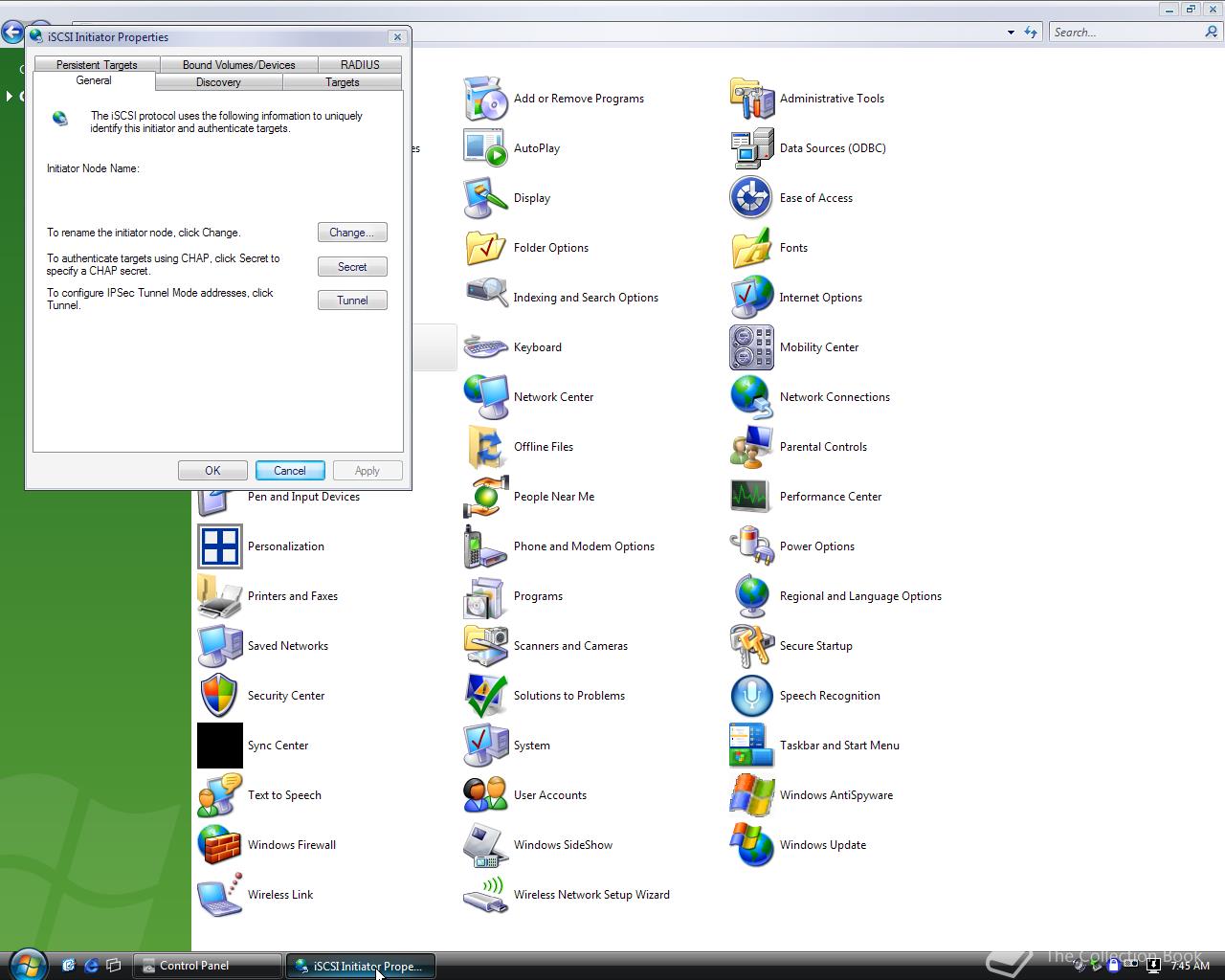
Task: Launch Internet Explorer from Quick Launch
Action: (91, 966)
